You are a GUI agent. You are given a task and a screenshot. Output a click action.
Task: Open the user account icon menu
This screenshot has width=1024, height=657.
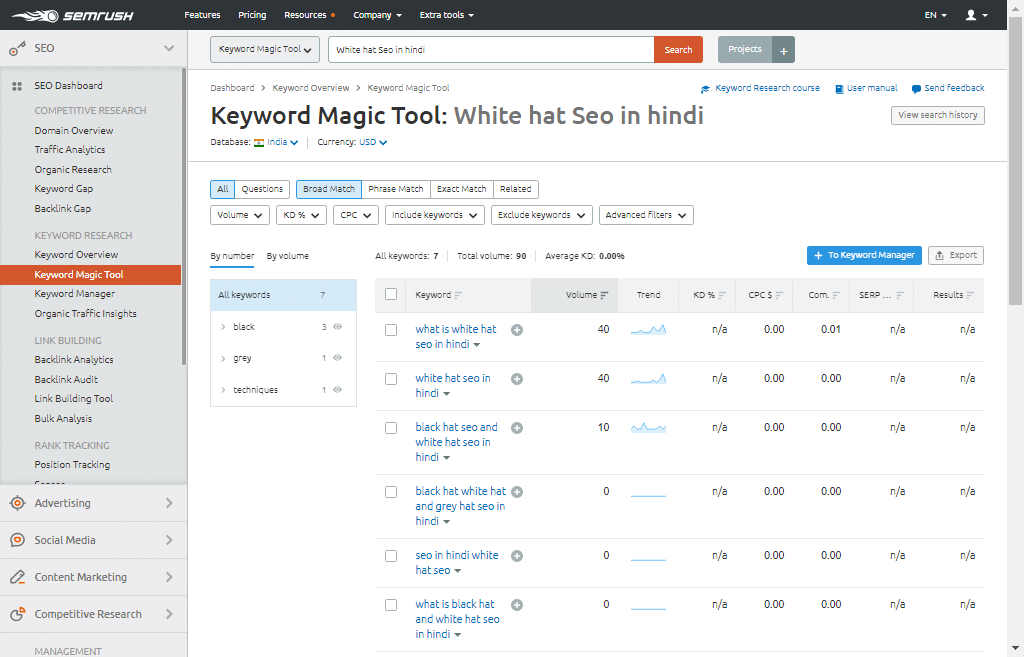tap(969, 14)
